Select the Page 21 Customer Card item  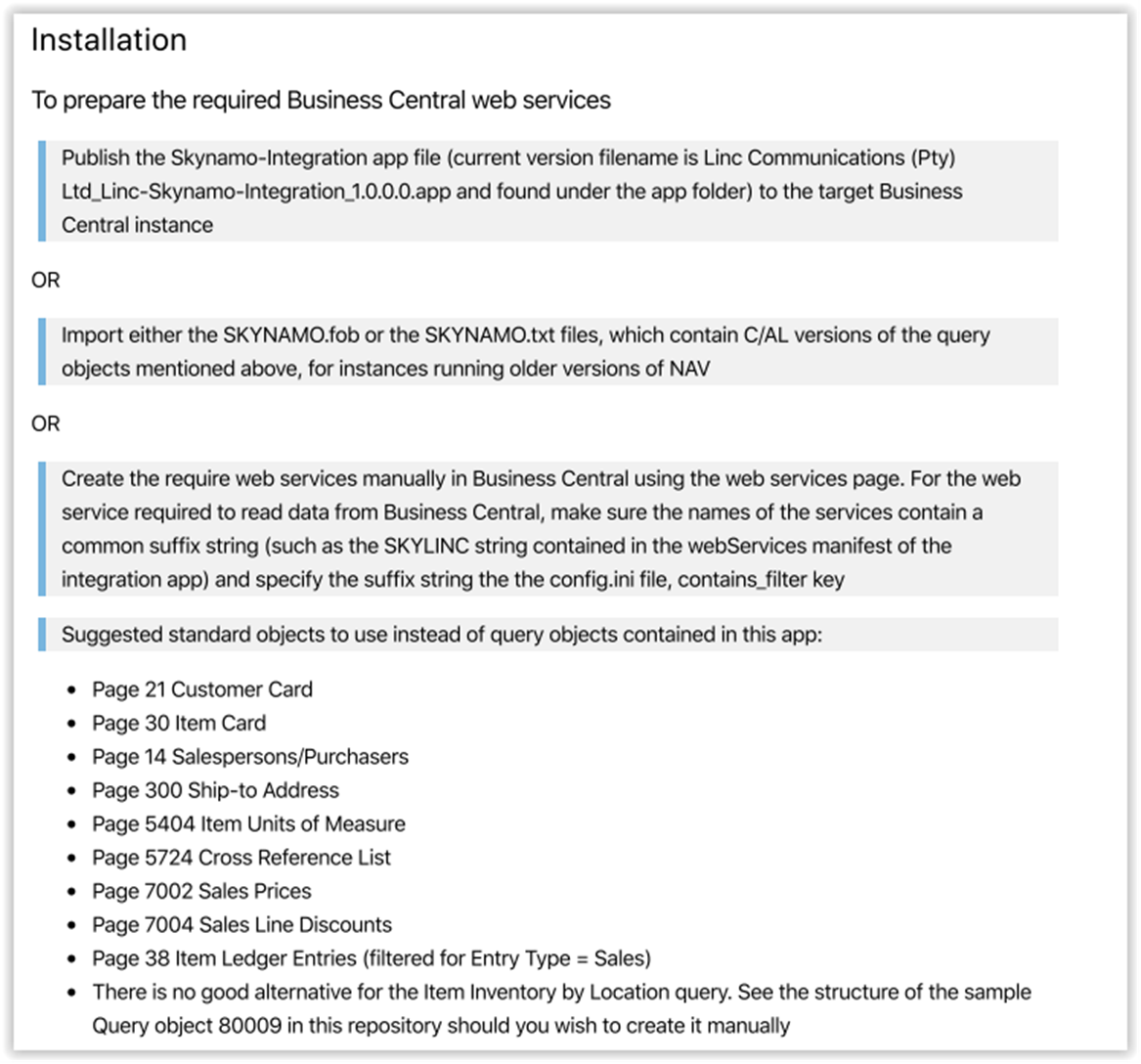202,689
